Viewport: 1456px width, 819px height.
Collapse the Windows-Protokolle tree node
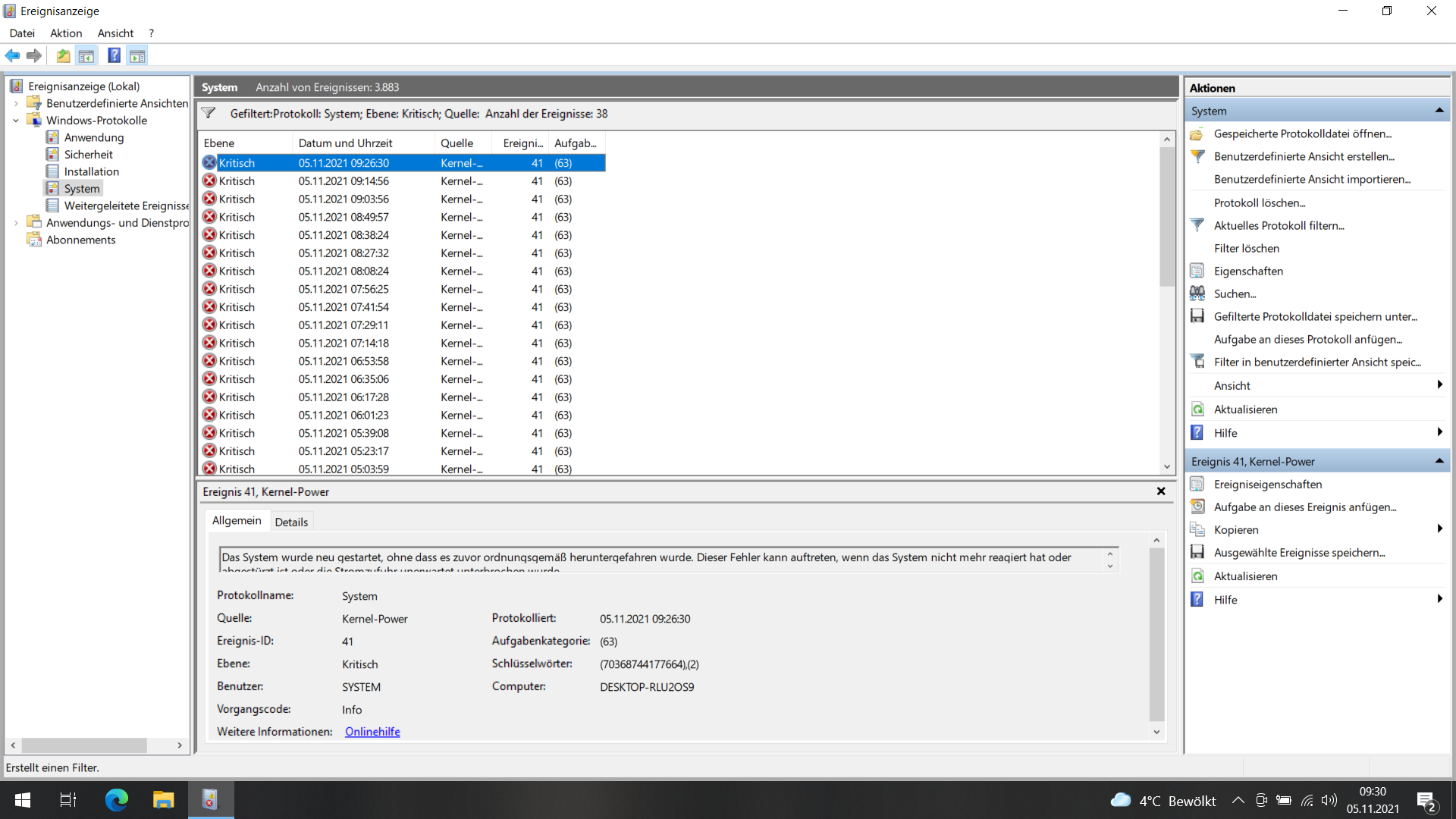(x=16, y=121)
